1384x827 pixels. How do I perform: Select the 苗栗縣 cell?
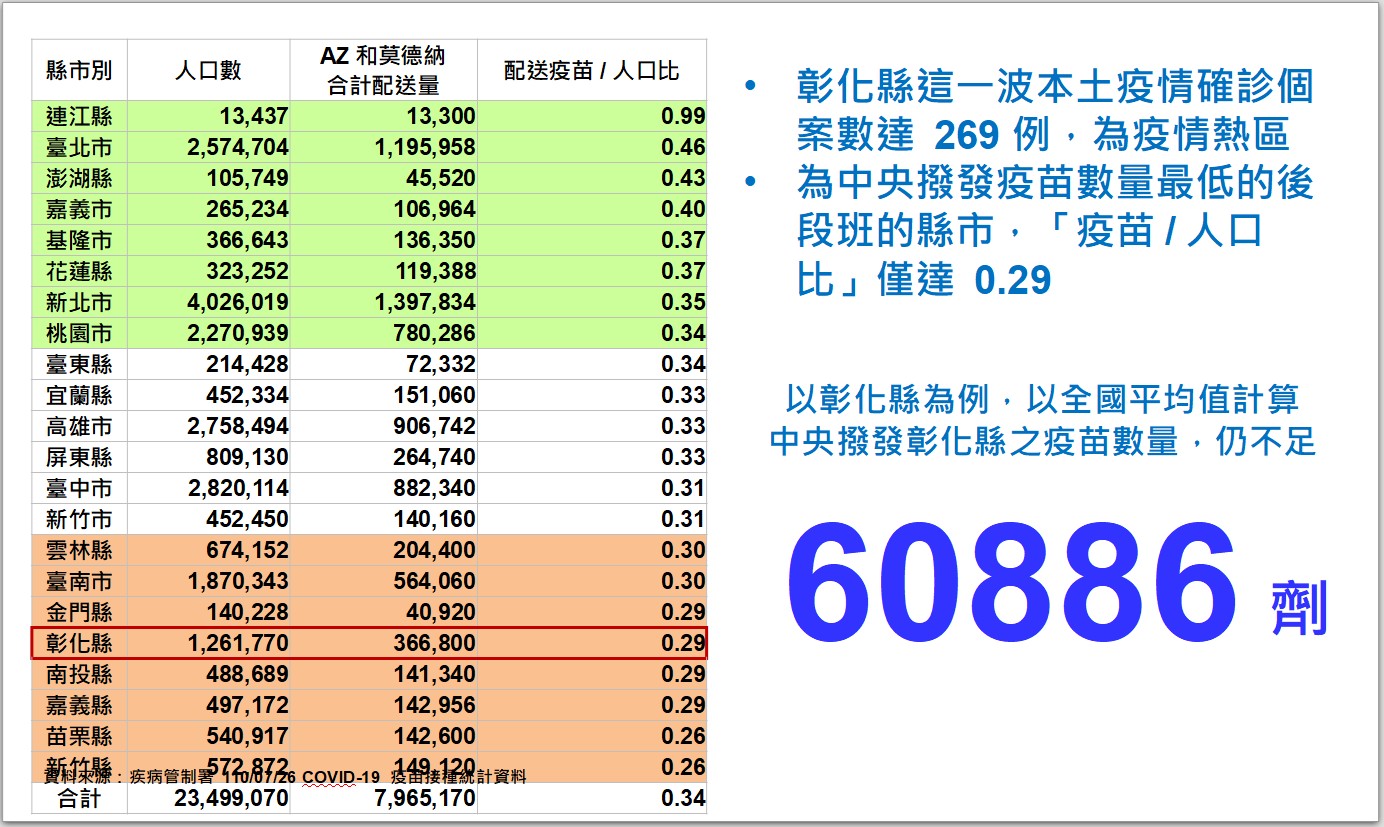coord(79,736)
